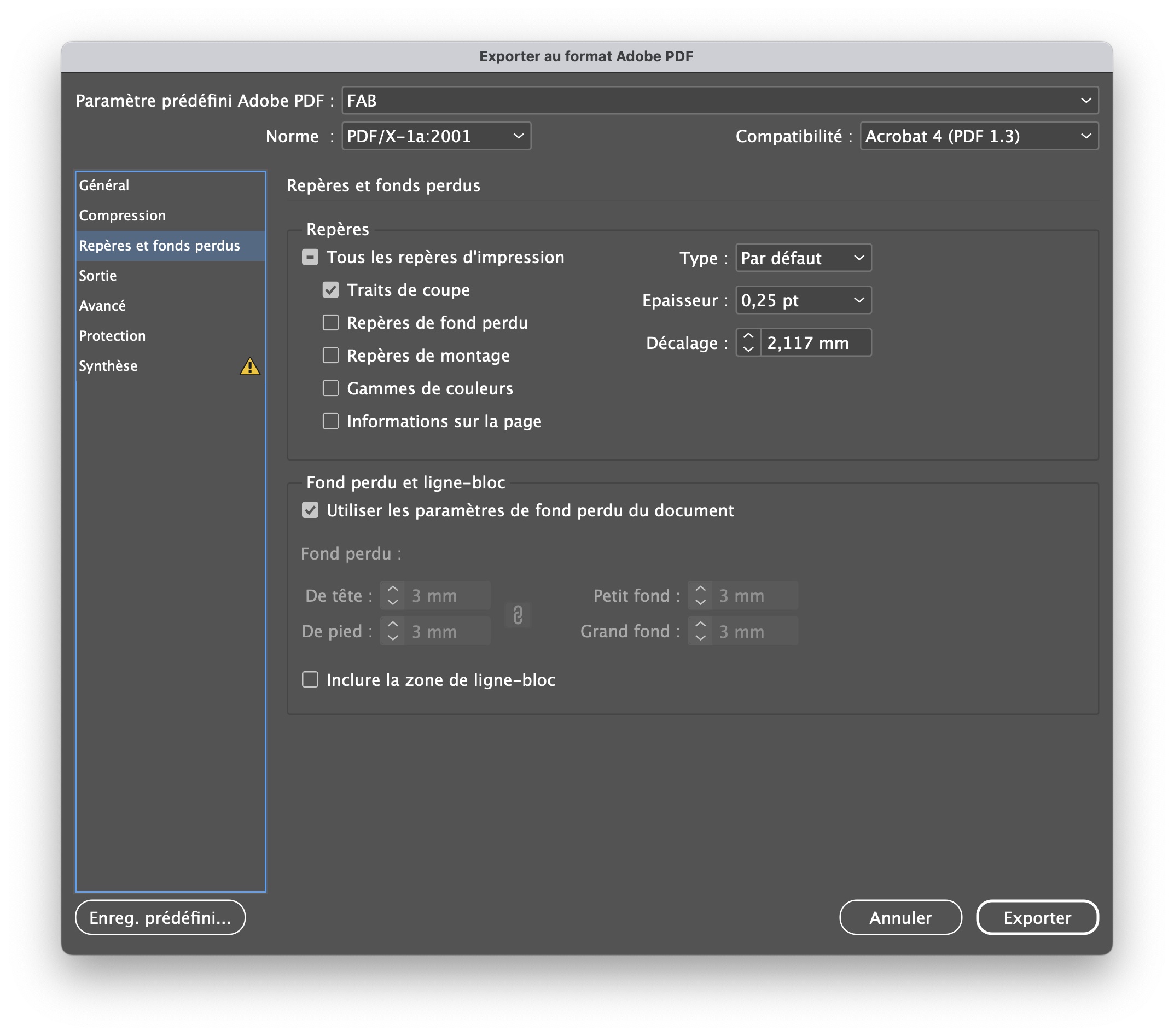1174x1036 pixels.
Task: Check Inclure la zone de ligne-bloc
Action: (310, 680)
